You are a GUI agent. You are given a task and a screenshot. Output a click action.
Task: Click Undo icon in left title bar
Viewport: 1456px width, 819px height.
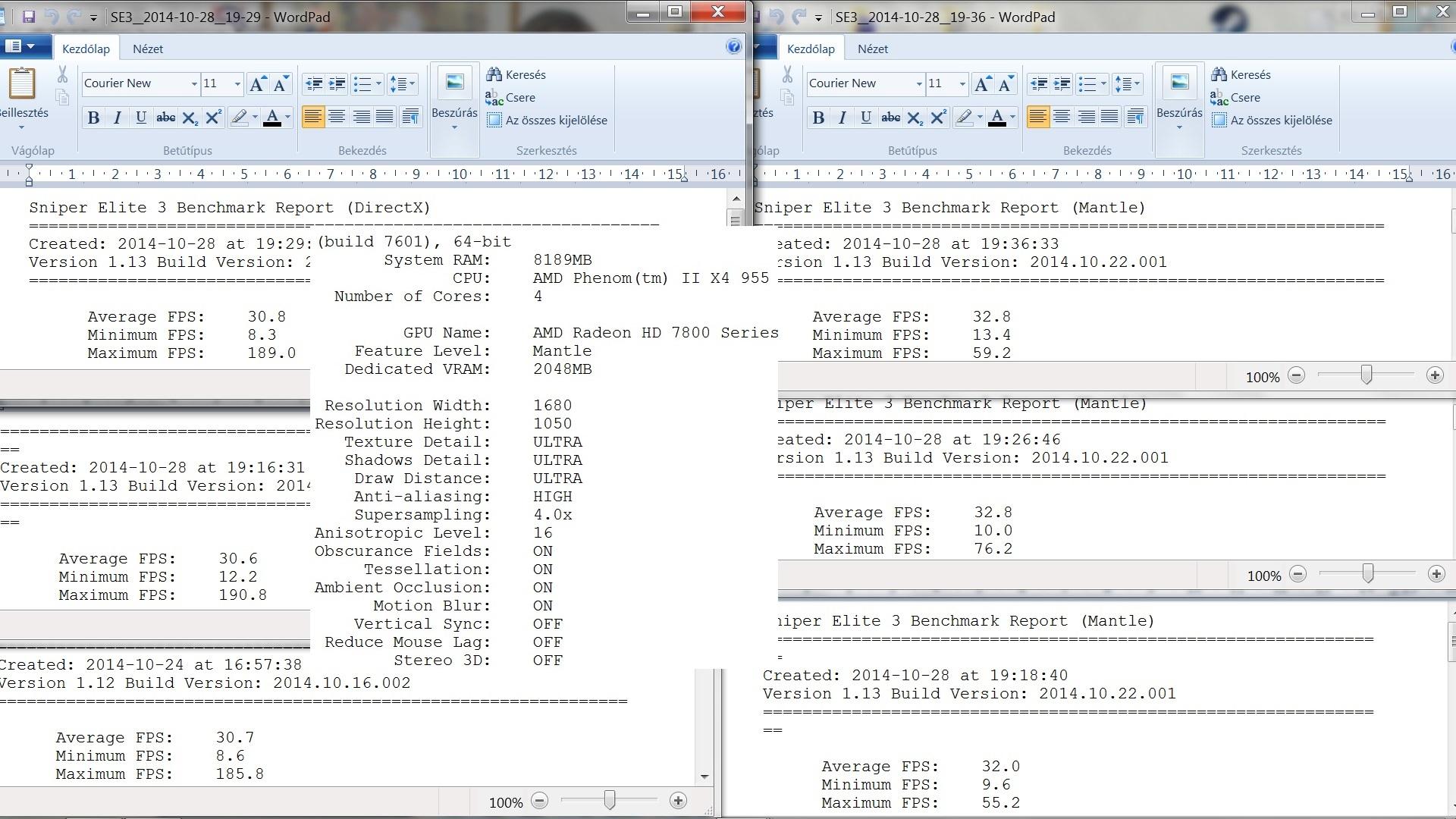52,17
